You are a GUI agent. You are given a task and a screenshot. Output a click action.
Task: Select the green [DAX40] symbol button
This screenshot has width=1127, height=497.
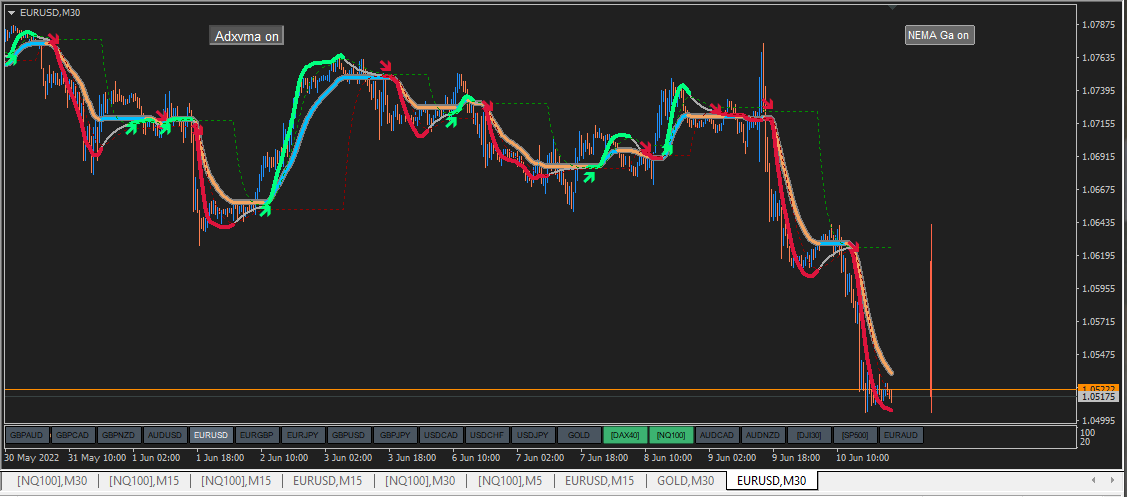pos(625,435)
